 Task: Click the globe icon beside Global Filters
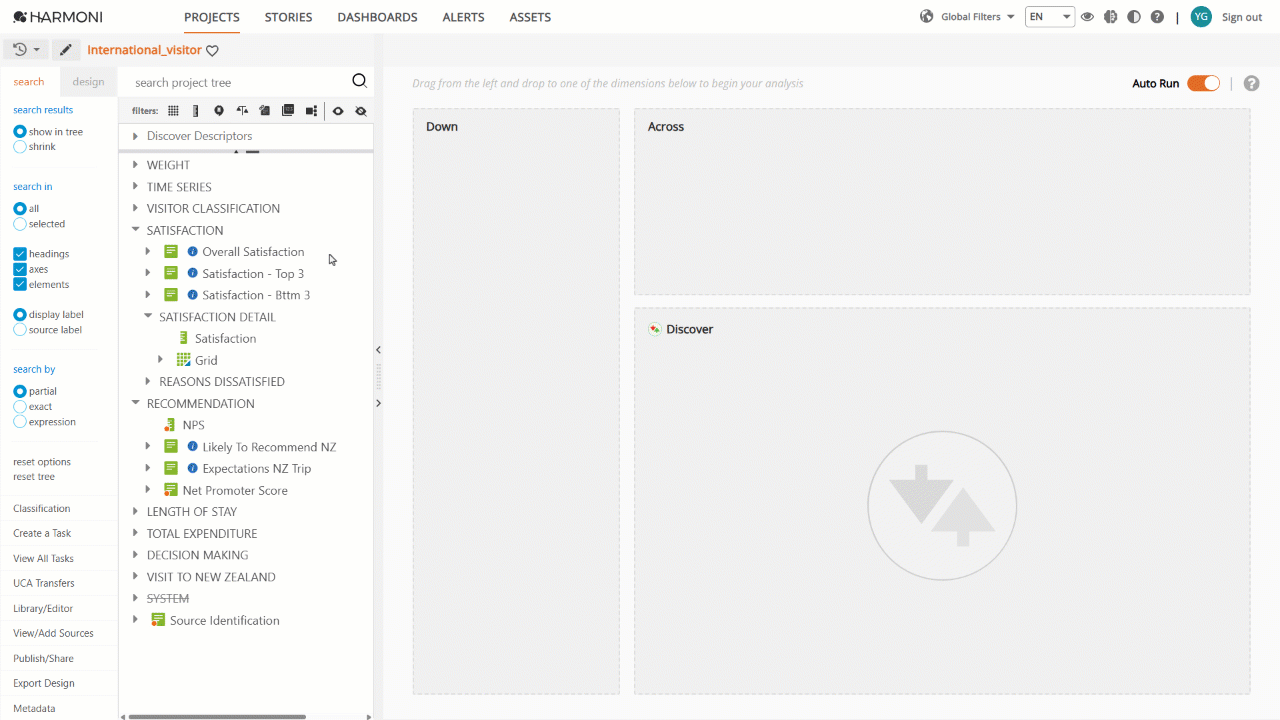pyautogui.click(x=927, y=16)
